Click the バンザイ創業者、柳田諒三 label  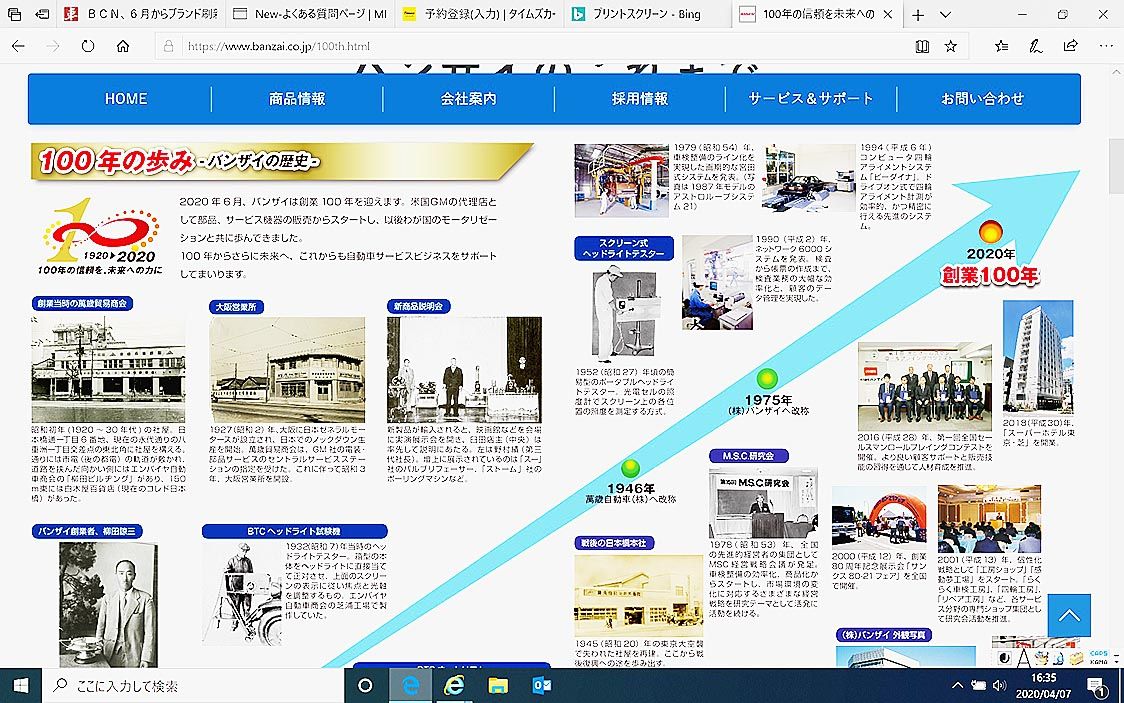87,531
